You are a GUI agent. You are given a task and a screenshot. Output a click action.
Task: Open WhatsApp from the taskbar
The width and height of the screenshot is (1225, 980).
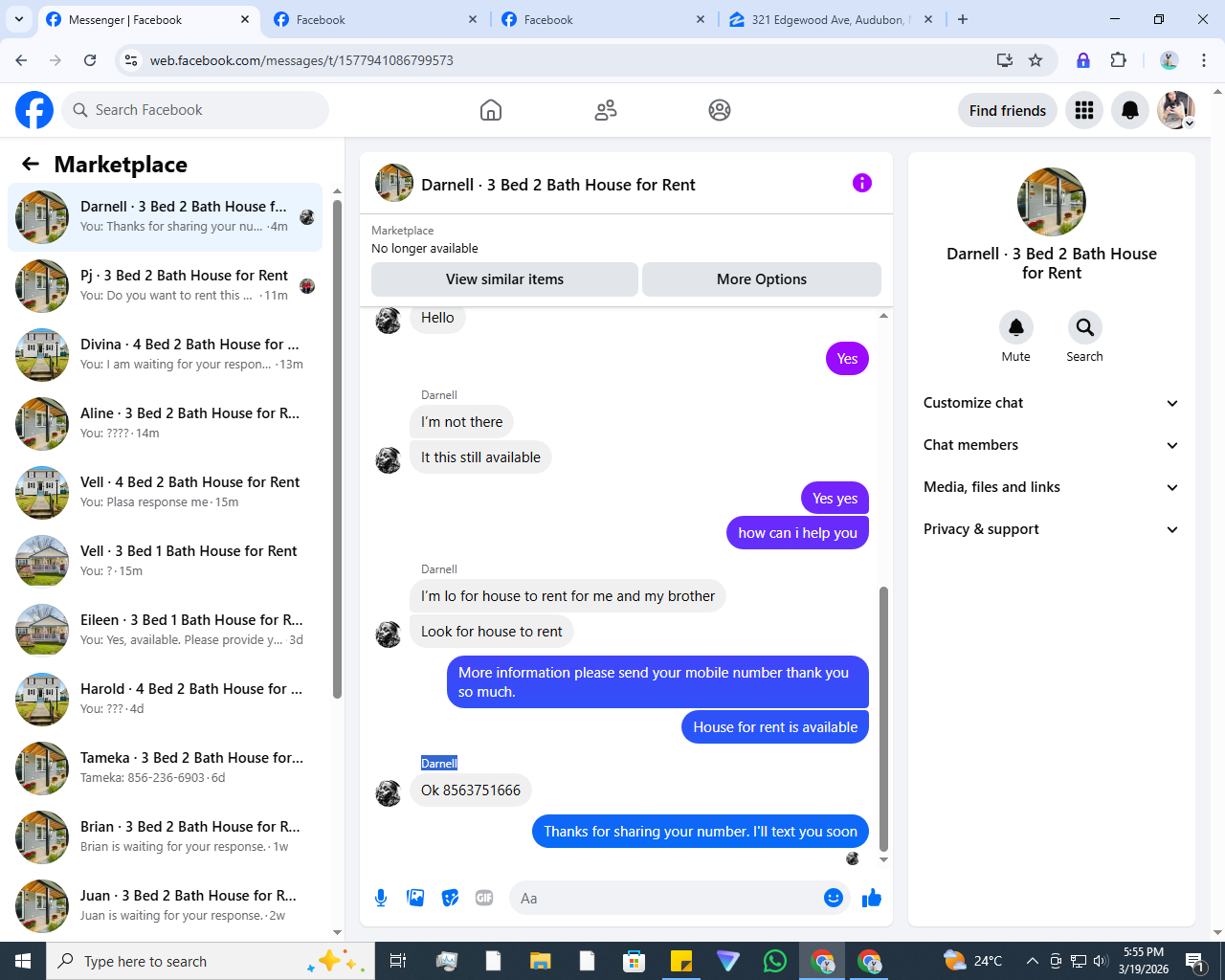[775, 961]
